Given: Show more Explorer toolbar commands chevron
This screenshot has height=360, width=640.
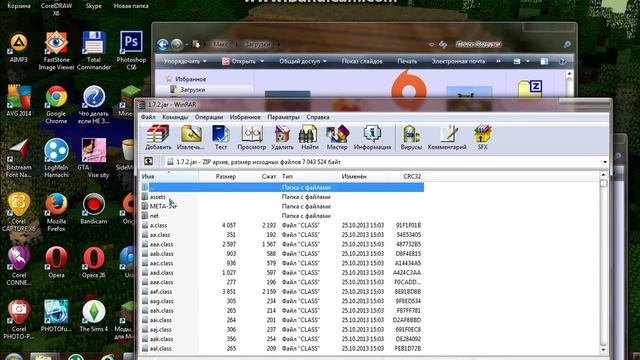Looking at the screenshot, I should (498, 61).
